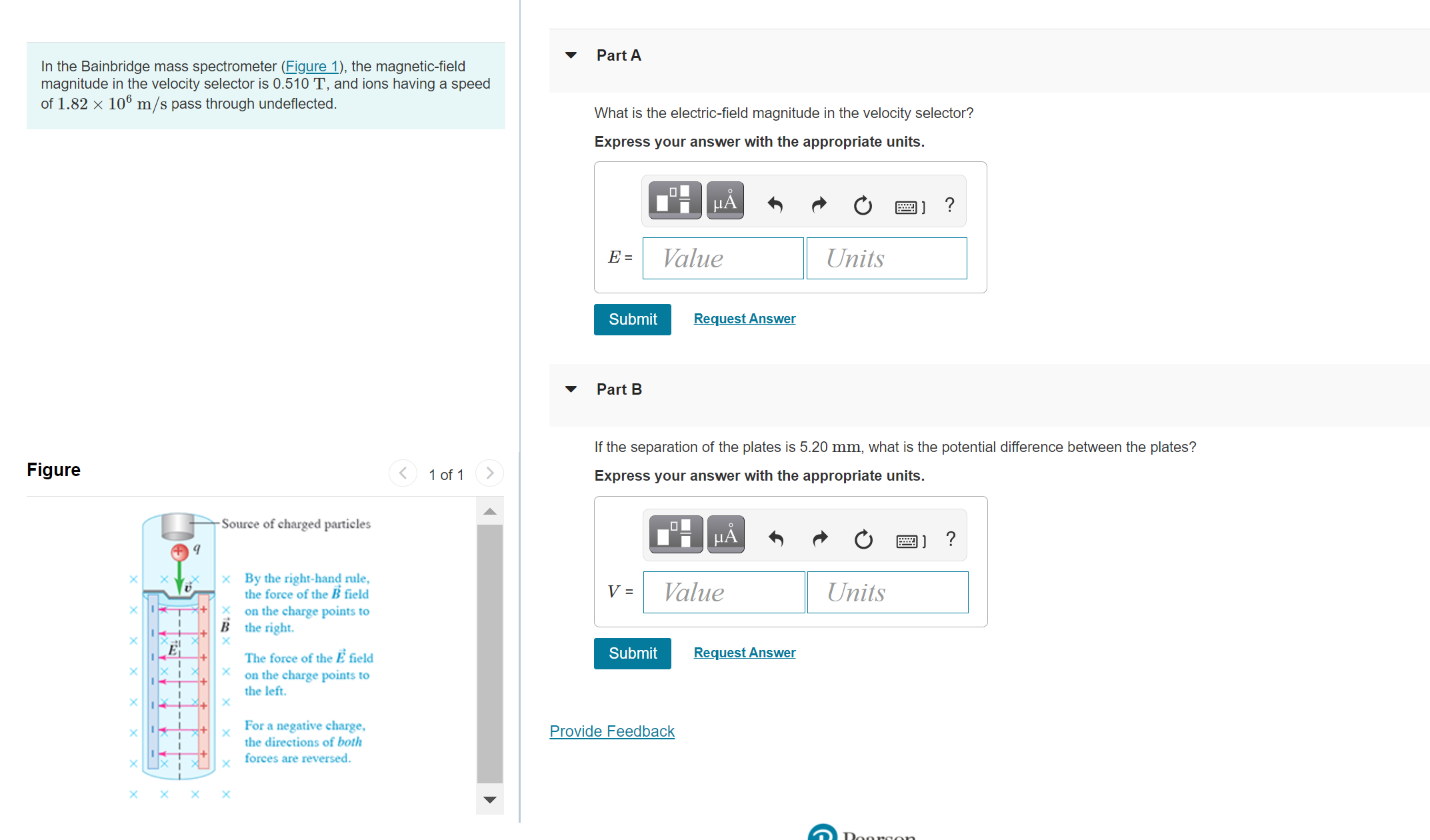Click the help question mark icon Part B
1430x840 pixels.
coord(948,537)
